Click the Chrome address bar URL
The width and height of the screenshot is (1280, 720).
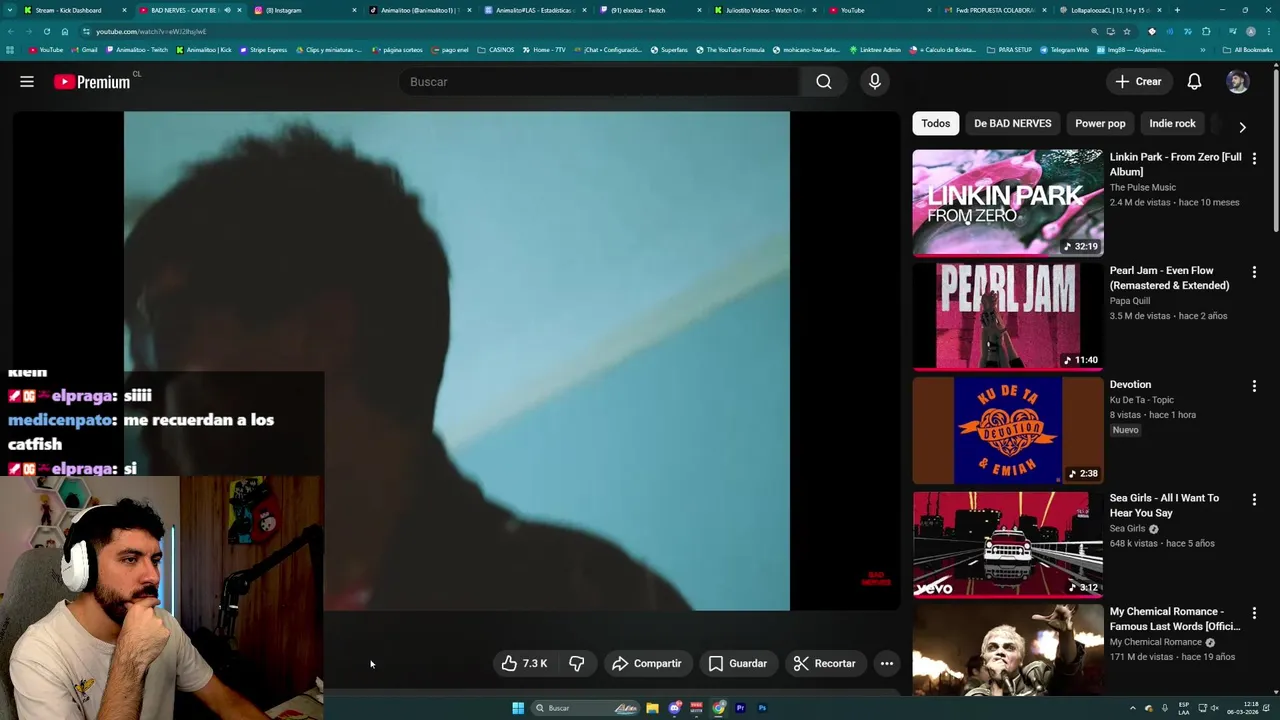(x=151, y=32)
